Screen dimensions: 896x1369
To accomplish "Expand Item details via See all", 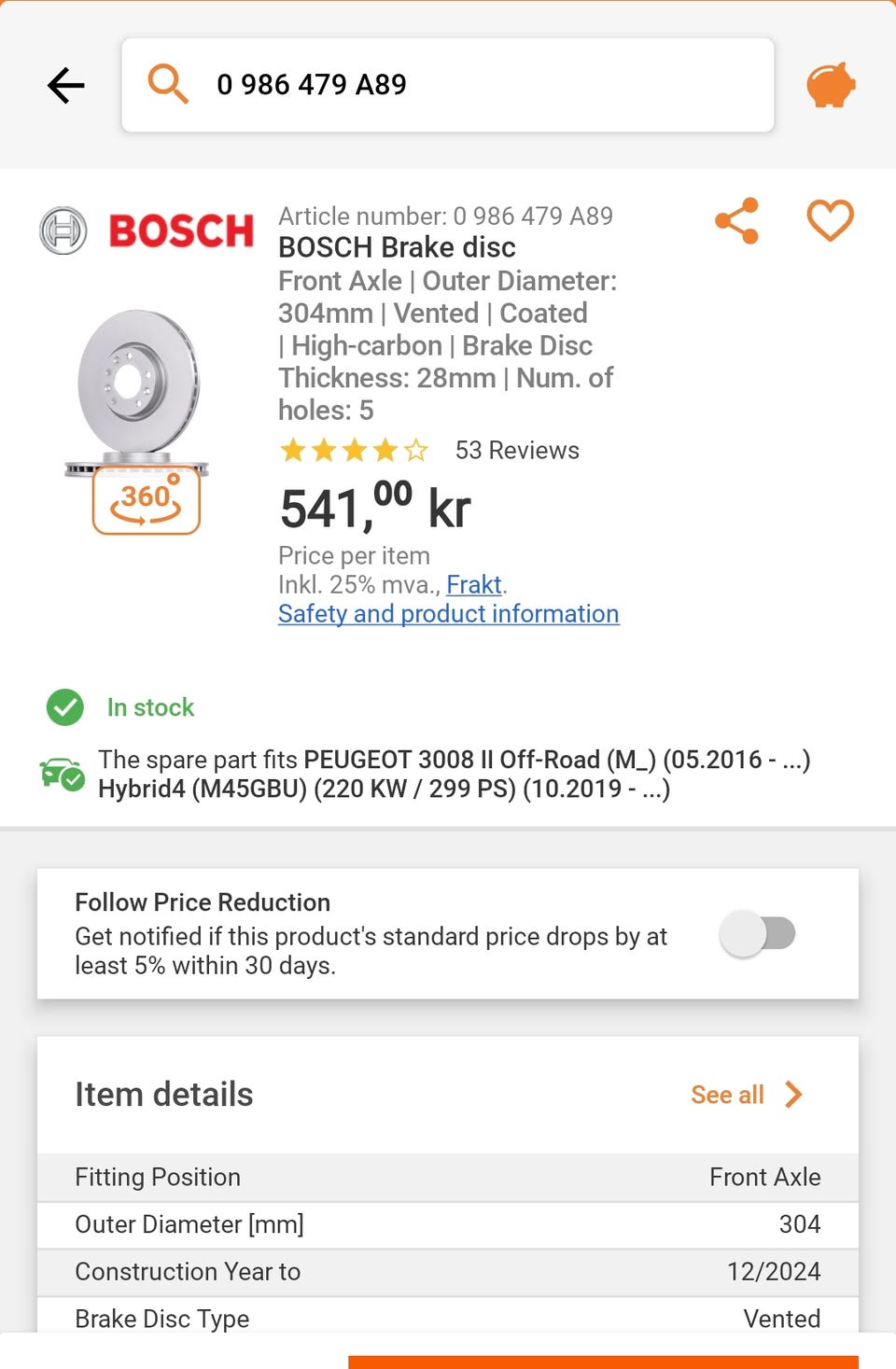I will point(727,1095).
